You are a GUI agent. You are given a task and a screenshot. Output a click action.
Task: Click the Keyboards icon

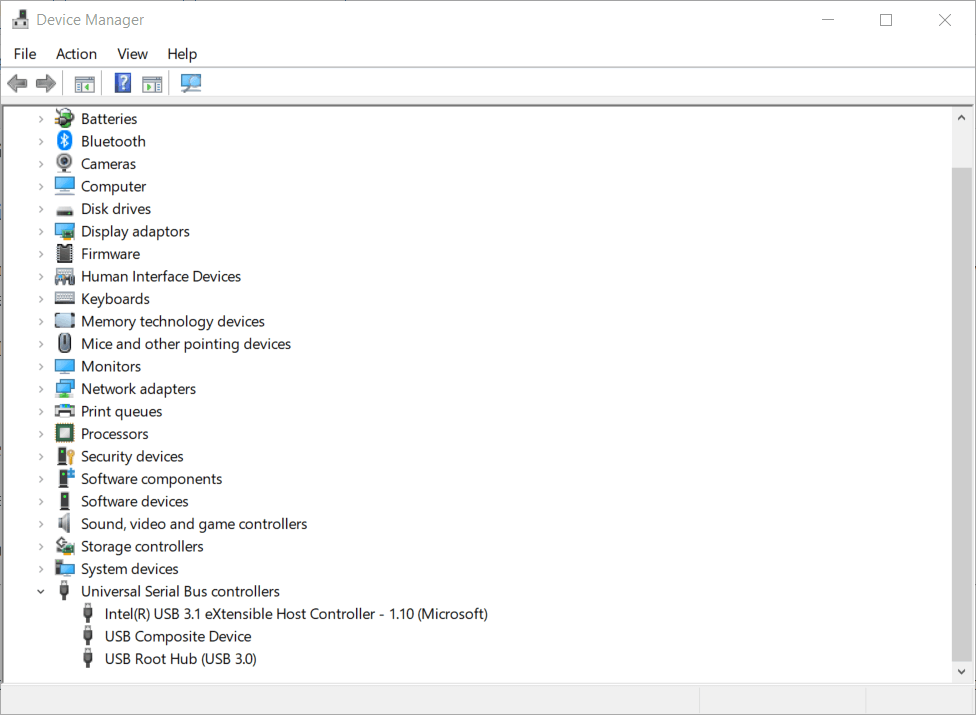65,298
